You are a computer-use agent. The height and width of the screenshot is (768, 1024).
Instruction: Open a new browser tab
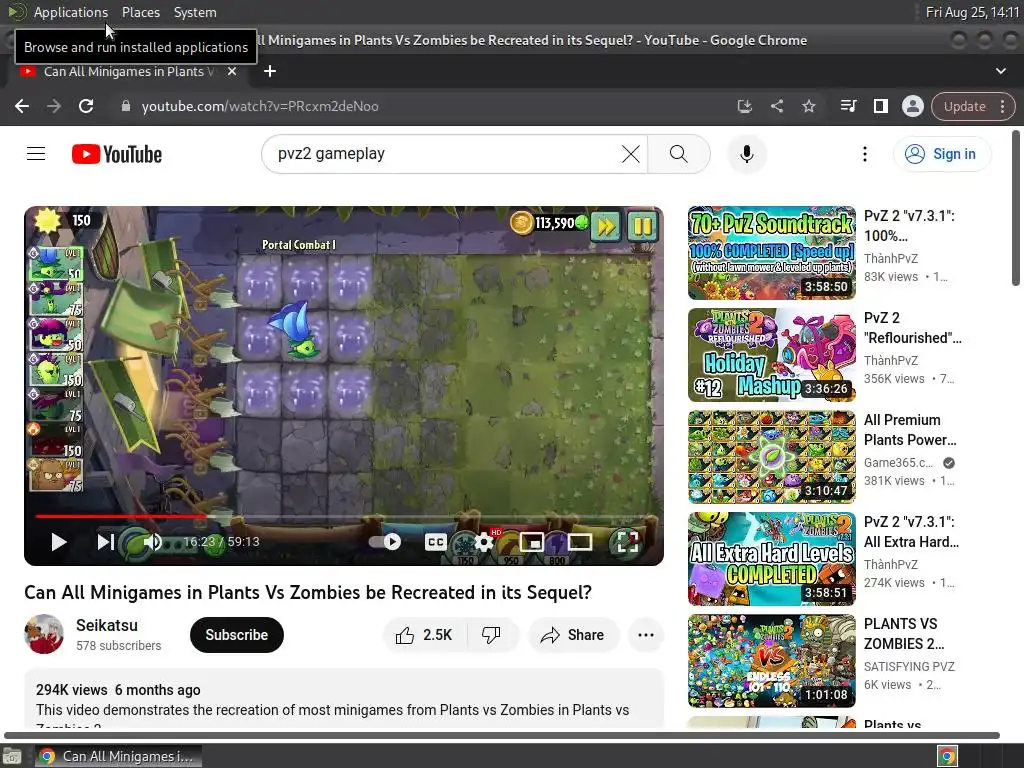[270, 71]
